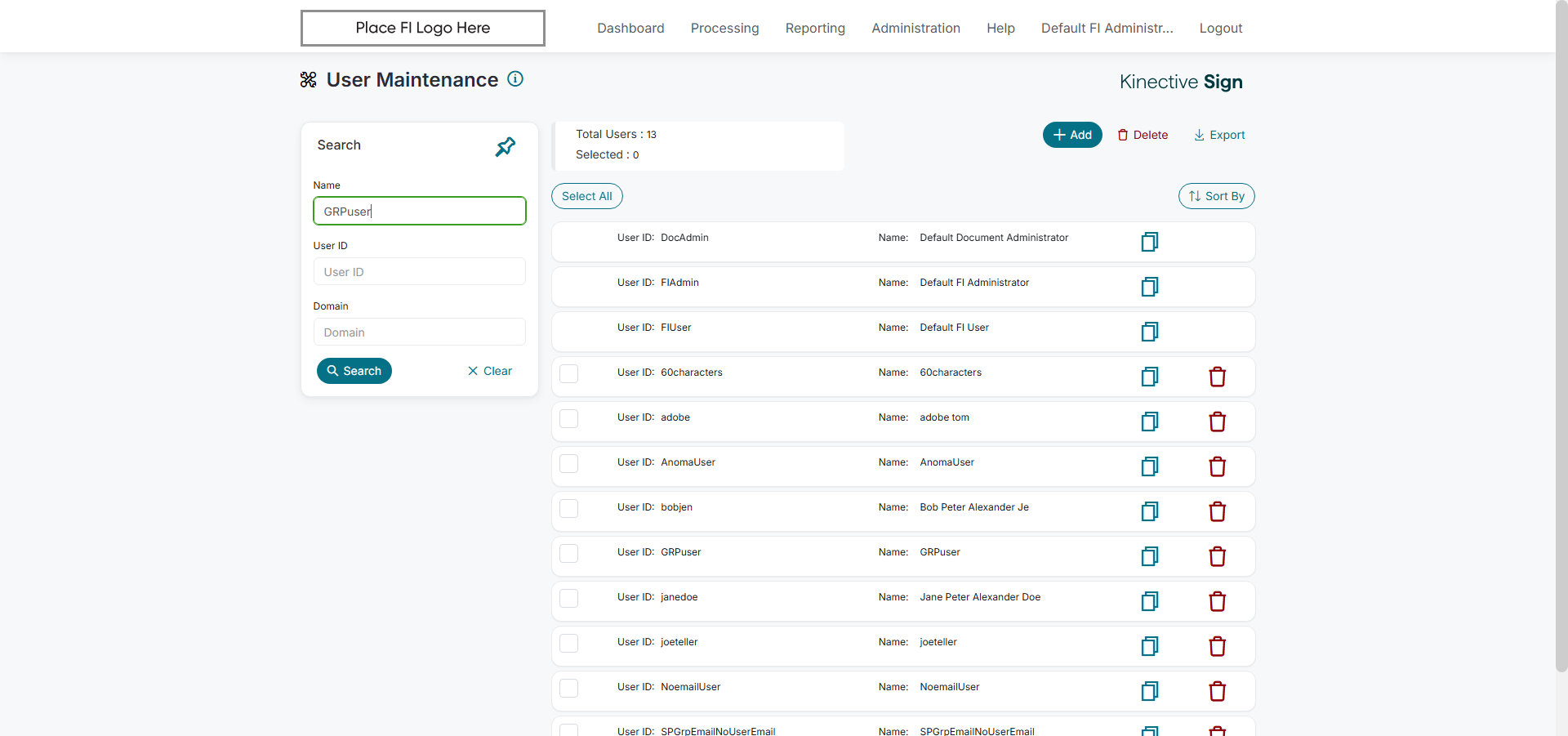1568x736 pixels.
Task: Clear the search filters
Action: click(x=490, y=371)
